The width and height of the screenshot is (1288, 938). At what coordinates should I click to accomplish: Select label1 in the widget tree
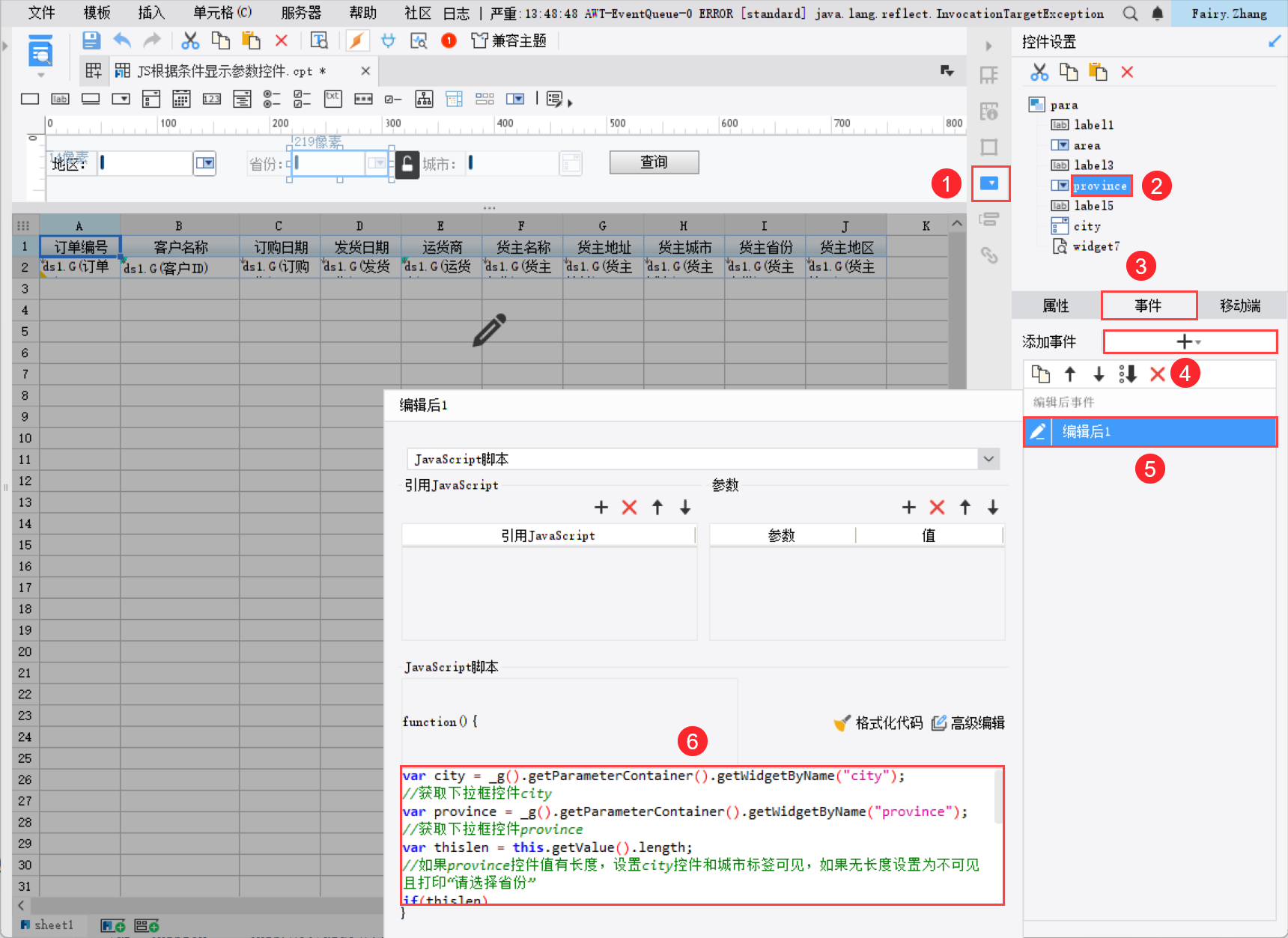[x=1093, y=125]
